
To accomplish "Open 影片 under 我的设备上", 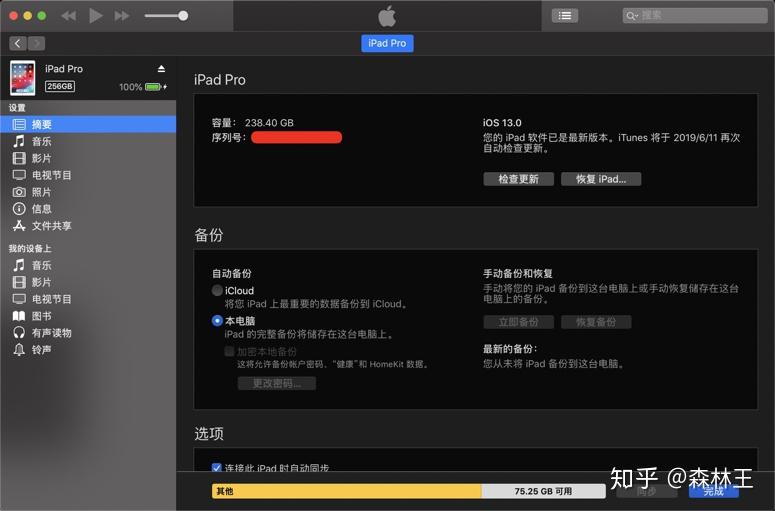I will coord(88,282).
